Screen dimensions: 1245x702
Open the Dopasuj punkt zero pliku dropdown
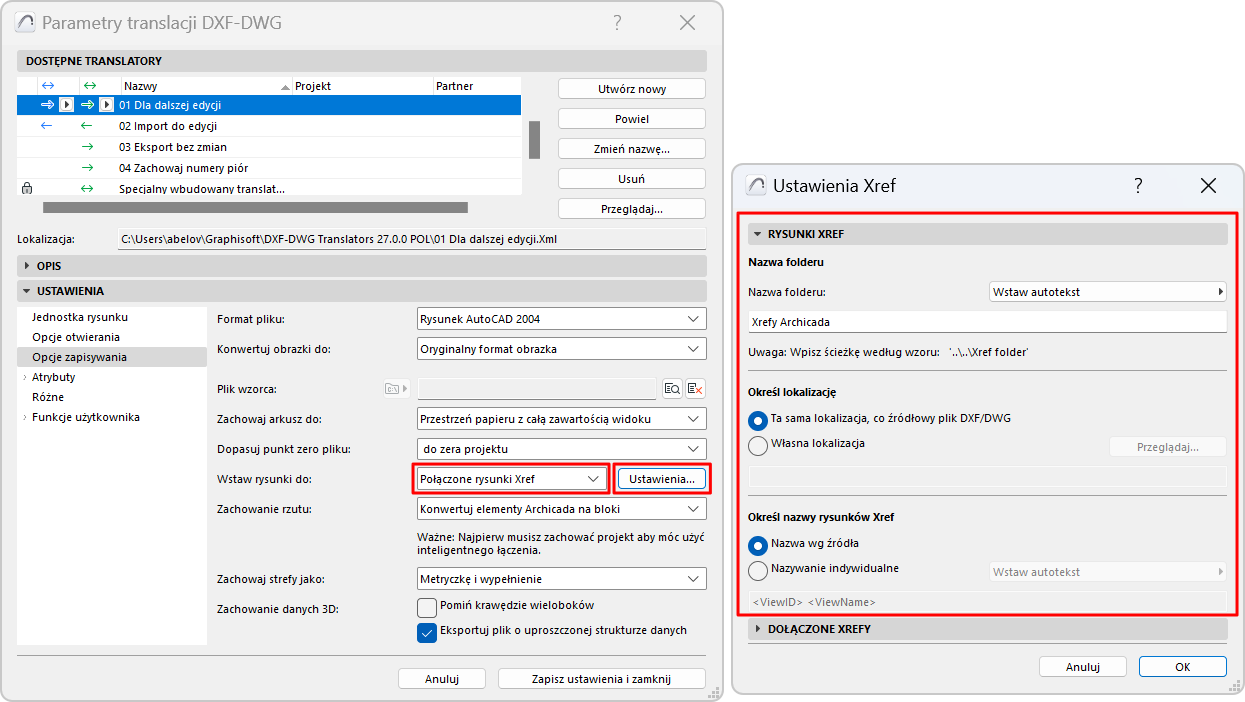pos(561,449)
